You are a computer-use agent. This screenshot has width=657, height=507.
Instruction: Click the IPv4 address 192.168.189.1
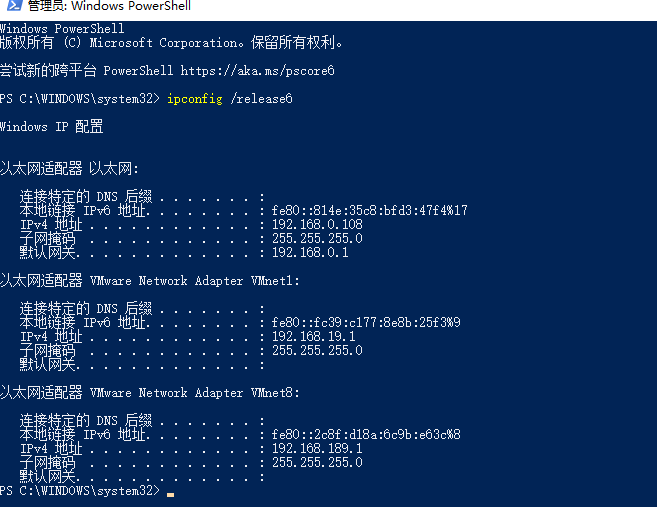point(317,449)
